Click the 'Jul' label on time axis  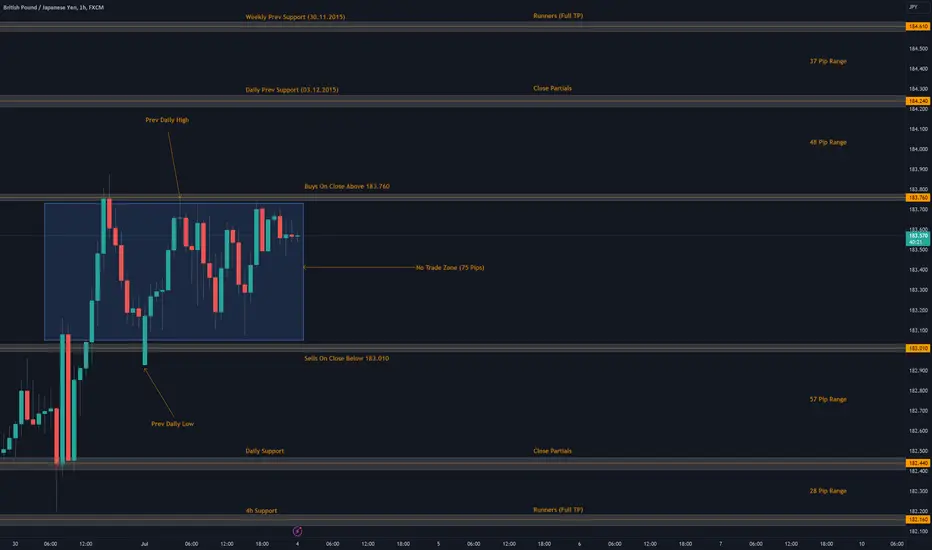point(144,544)
